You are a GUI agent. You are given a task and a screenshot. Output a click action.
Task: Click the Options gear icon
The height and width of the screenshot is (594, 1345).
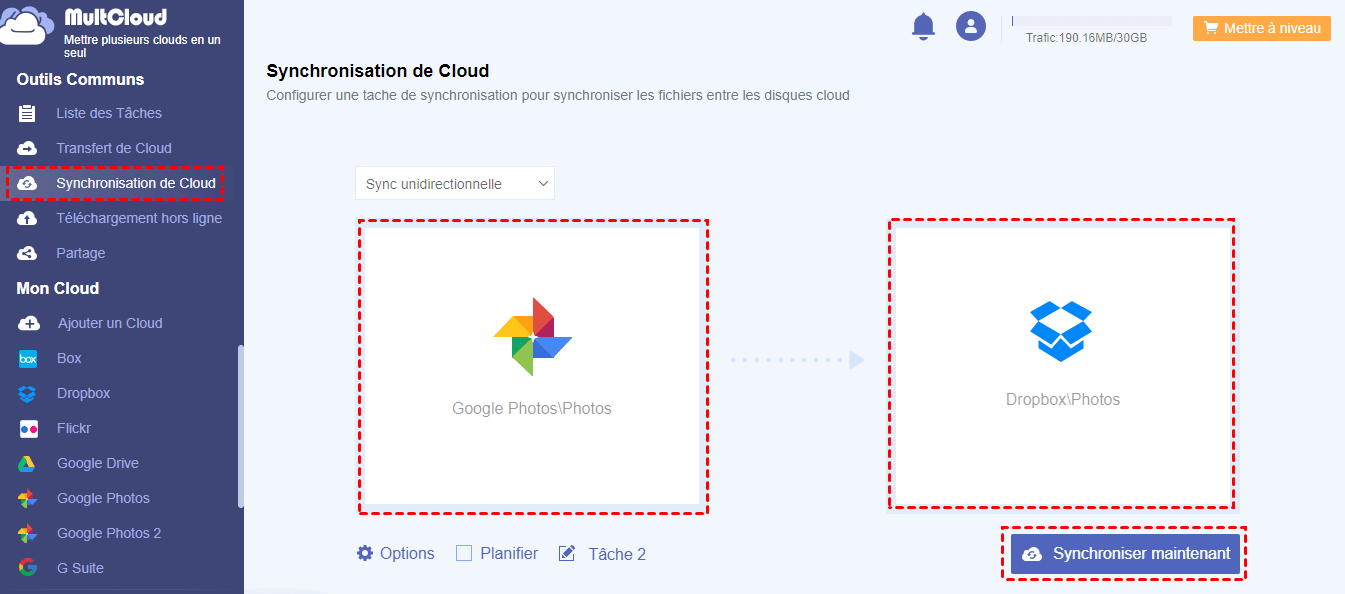365,553
